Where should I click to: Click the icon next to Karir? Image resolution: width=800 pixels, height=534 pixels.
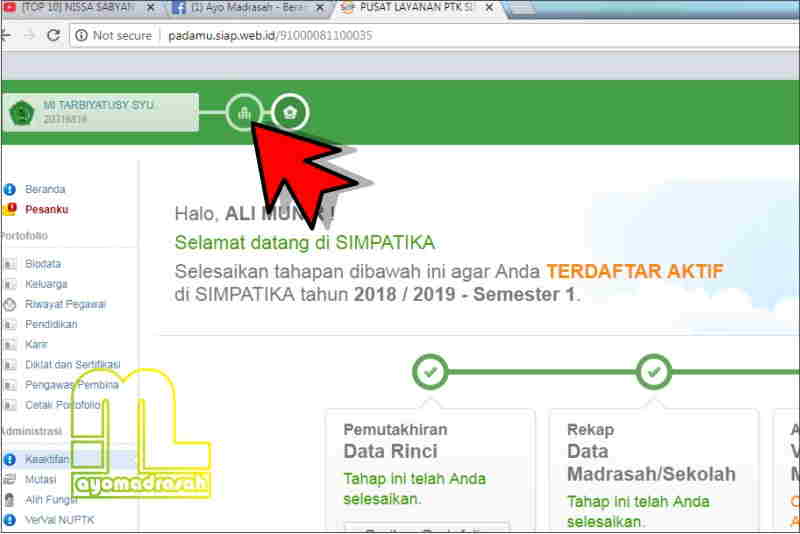click(x=10, y=345)
